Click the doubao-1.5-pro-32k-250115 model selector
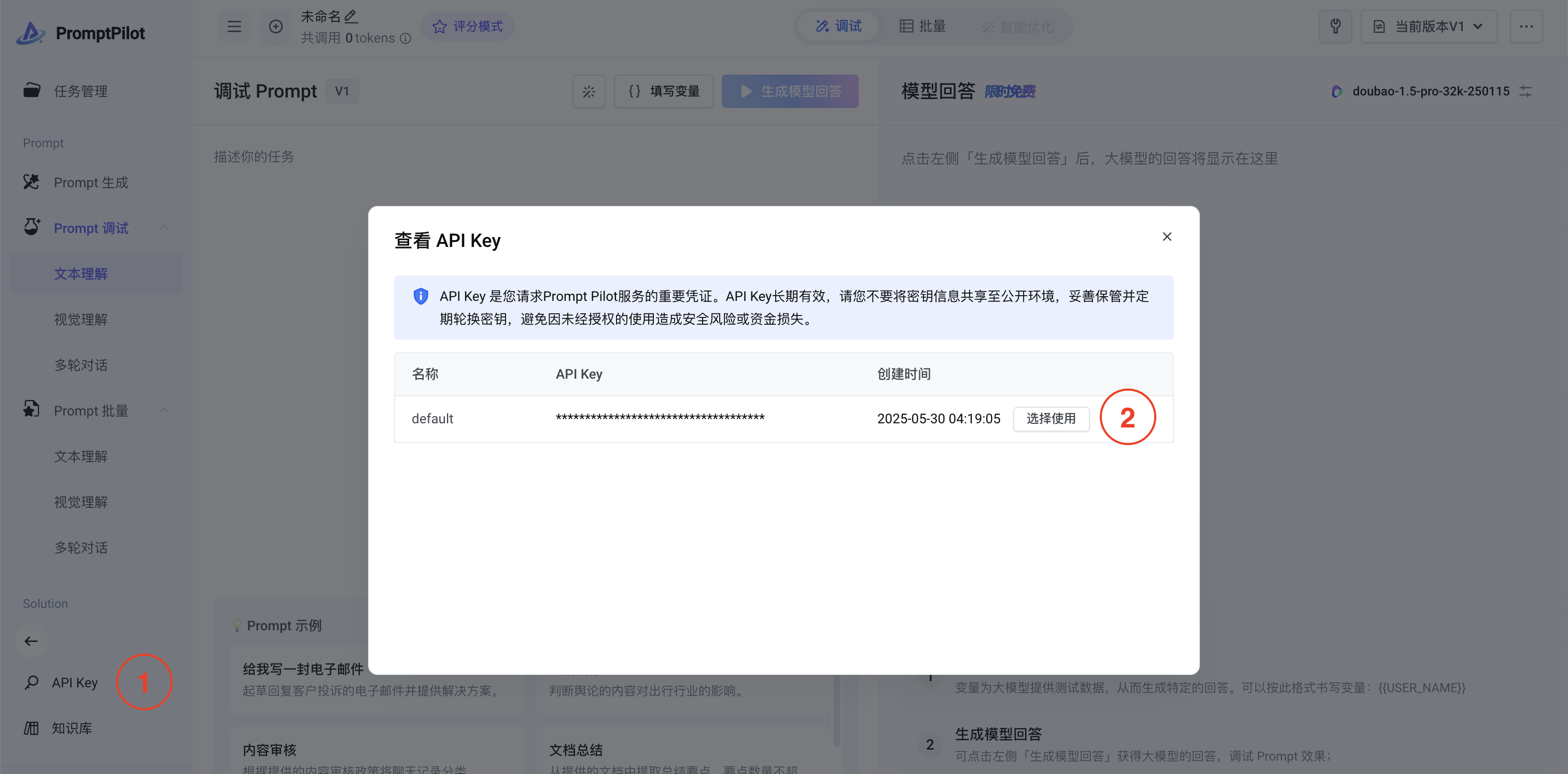 pos(1421,91)
